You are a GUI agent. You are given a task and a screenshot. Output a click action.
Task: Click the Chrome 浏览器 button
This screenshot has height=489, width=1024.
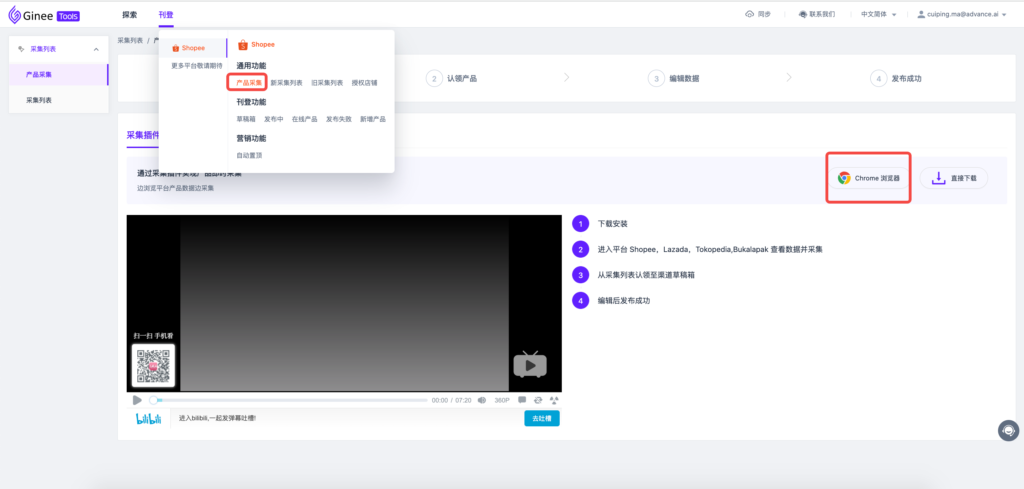869,178
